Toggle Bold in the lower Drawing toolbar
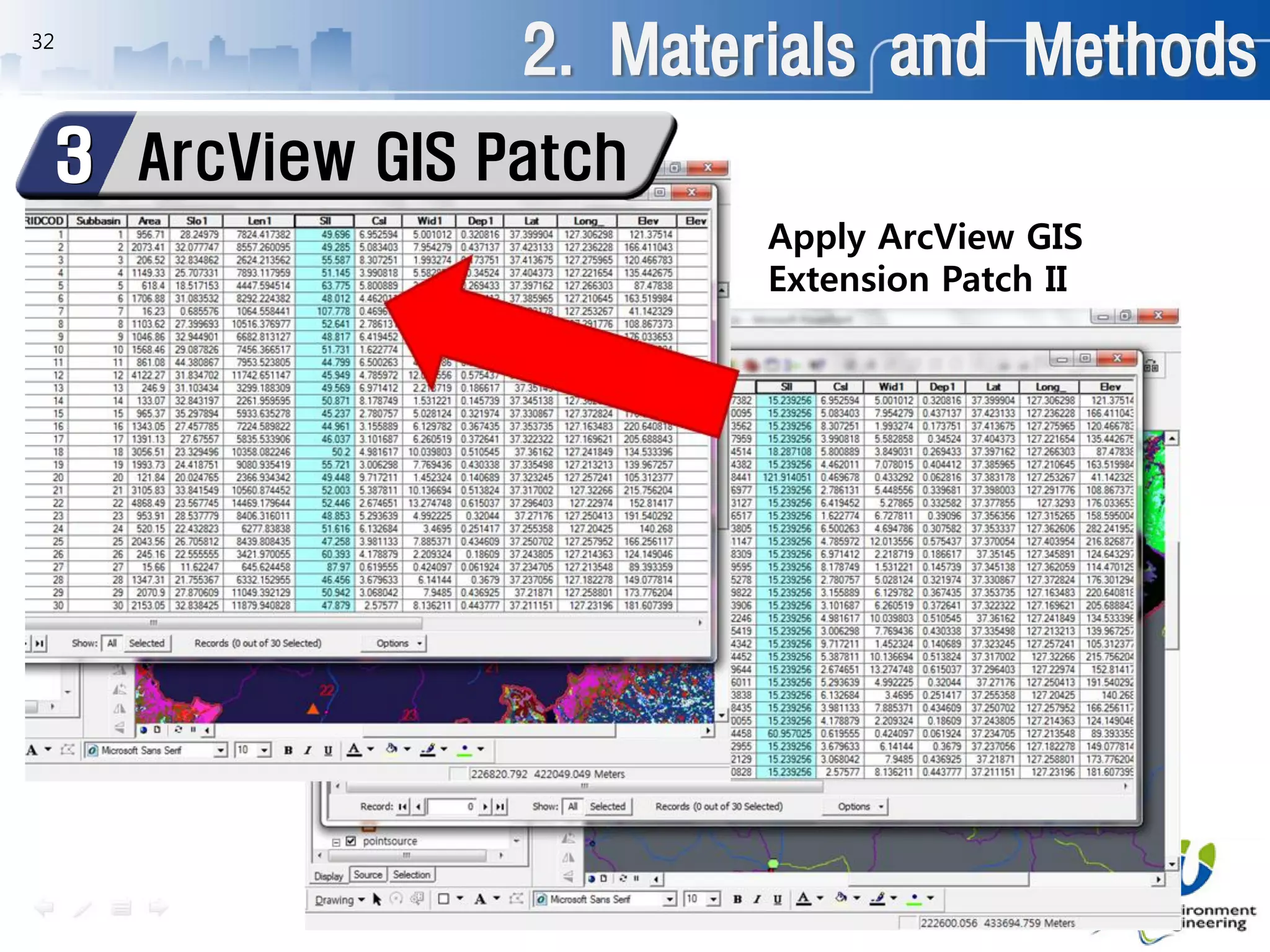Image resolution: width=1270 pixels, height=952 pixels. (x=737, y=899)
